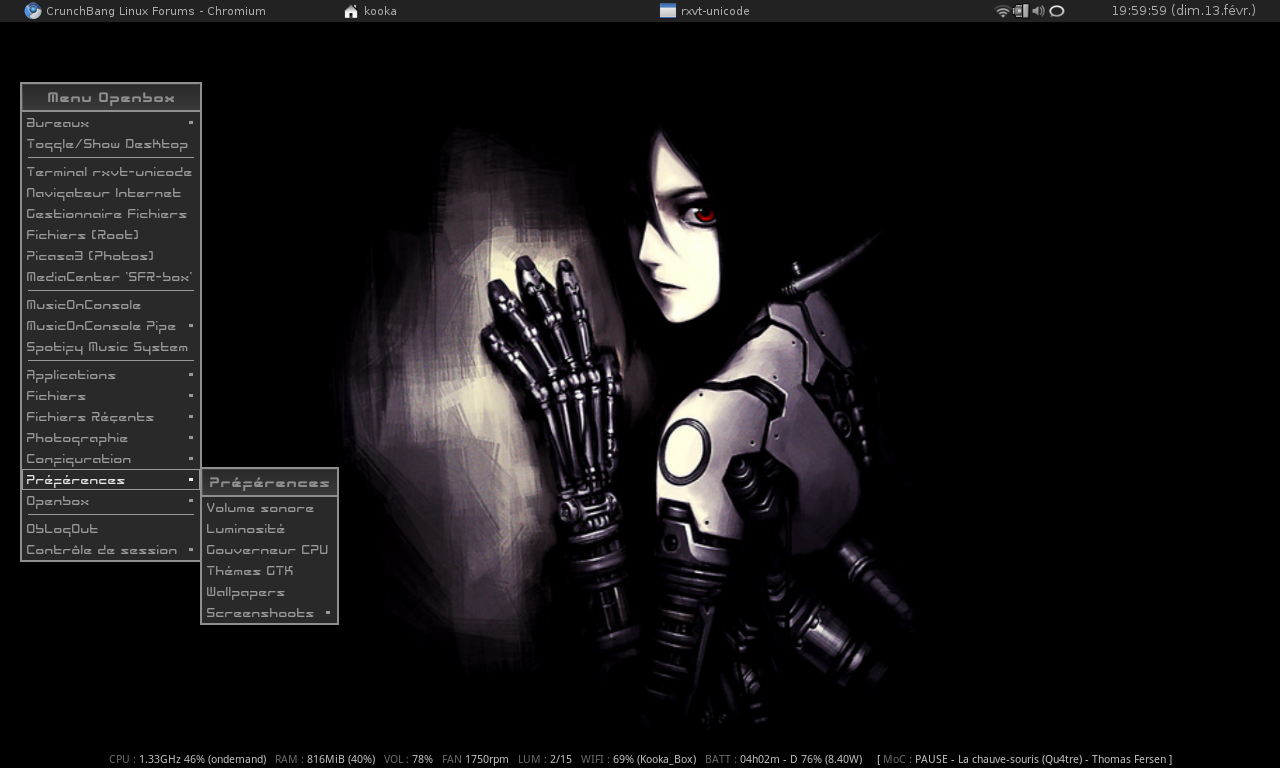Launch Terminal rxvt-unicode from the menu
The width and height of the screenshot is (1280, 768).
[111, 172]
